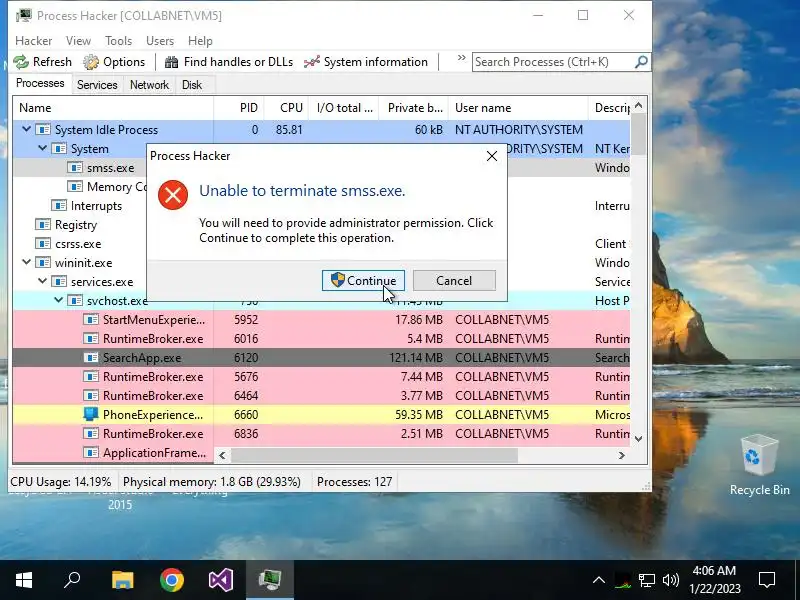Select RuntimeBroker.exe with PID 6836
800x600 pixels.
321,434
